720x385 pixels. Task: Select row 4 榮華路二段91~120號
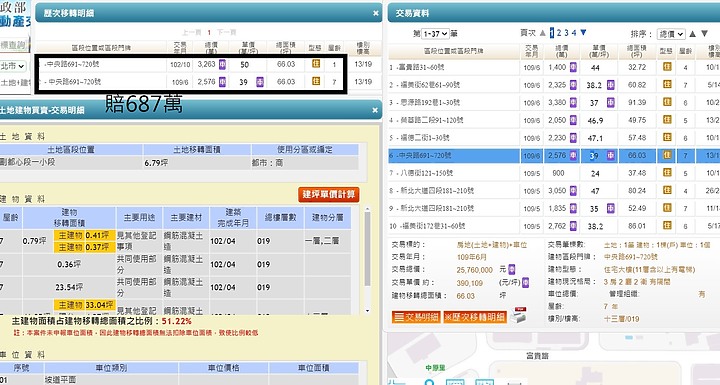(x=554, y=120)
